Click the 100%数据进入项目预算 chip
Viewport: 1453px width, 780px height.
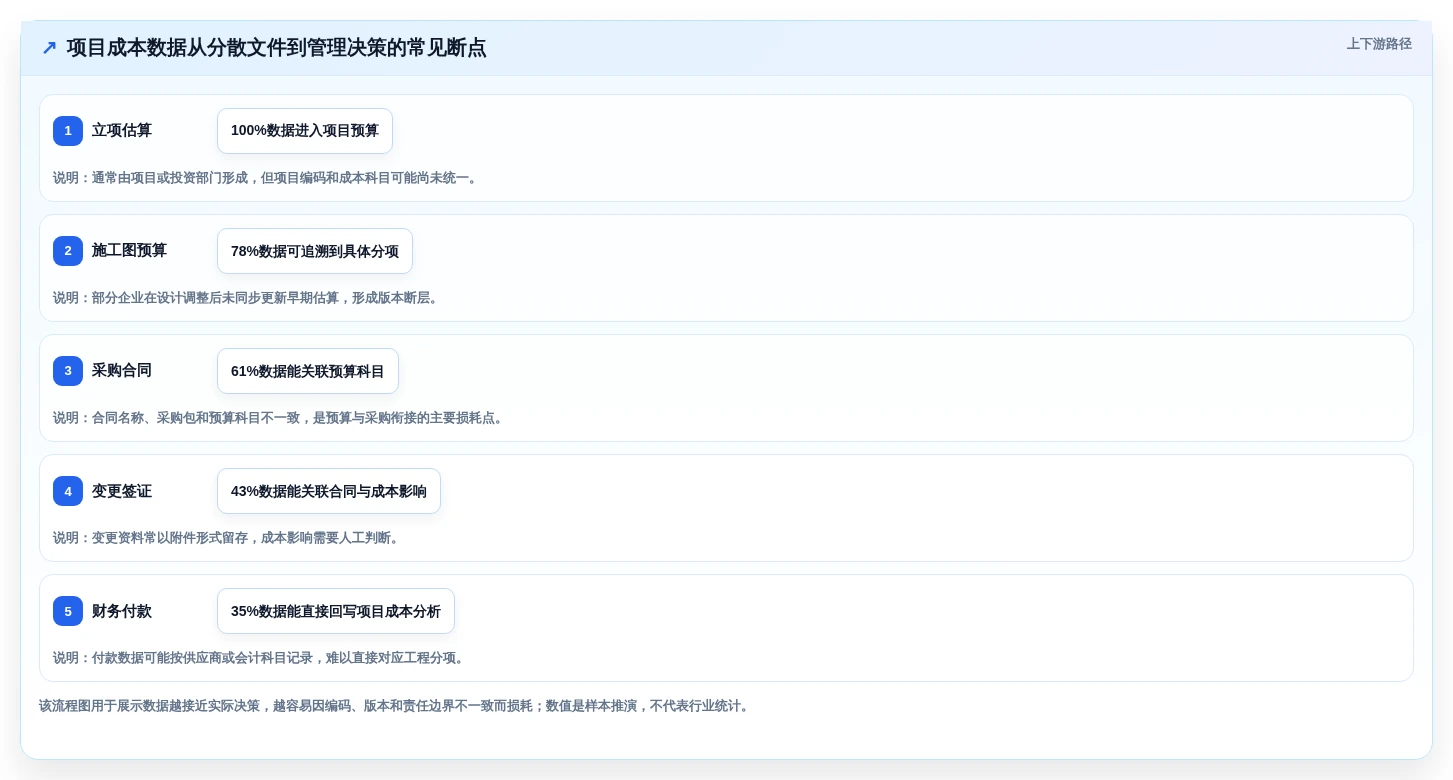[305, 131]
